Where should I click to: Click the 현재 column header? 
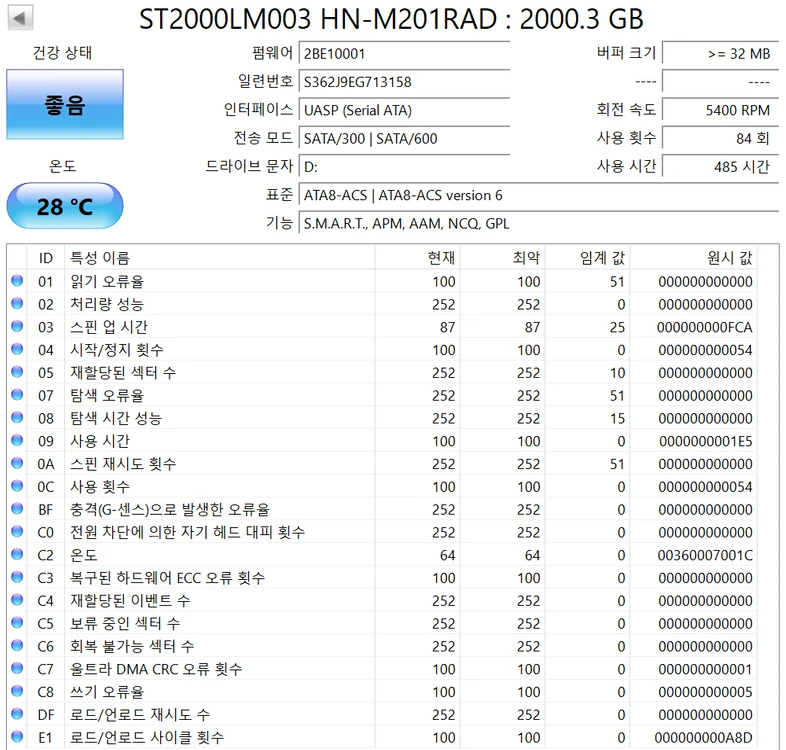click(418, 258)
